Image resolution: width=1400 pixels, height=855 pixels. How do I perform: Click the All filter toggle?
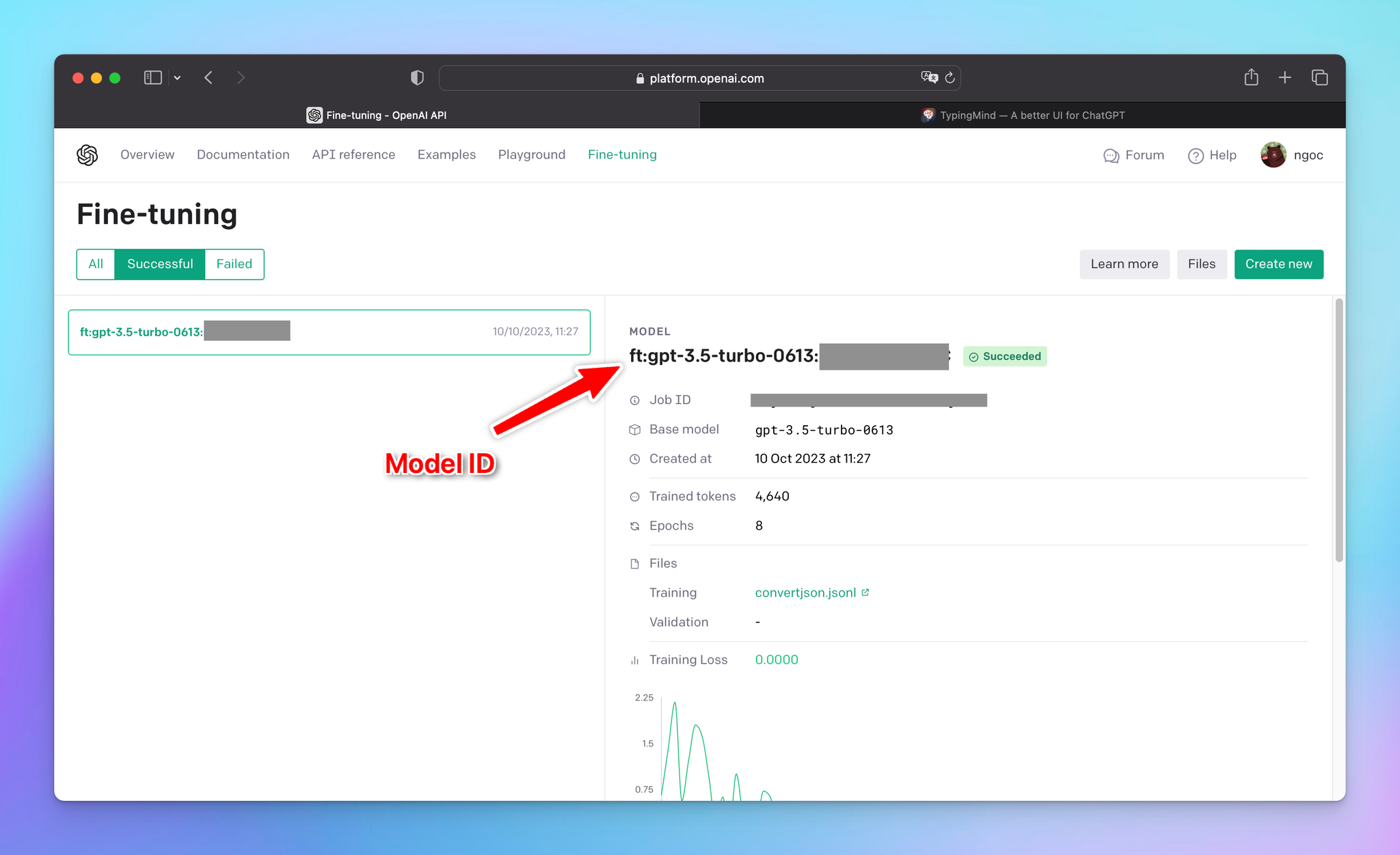(95, 264)
